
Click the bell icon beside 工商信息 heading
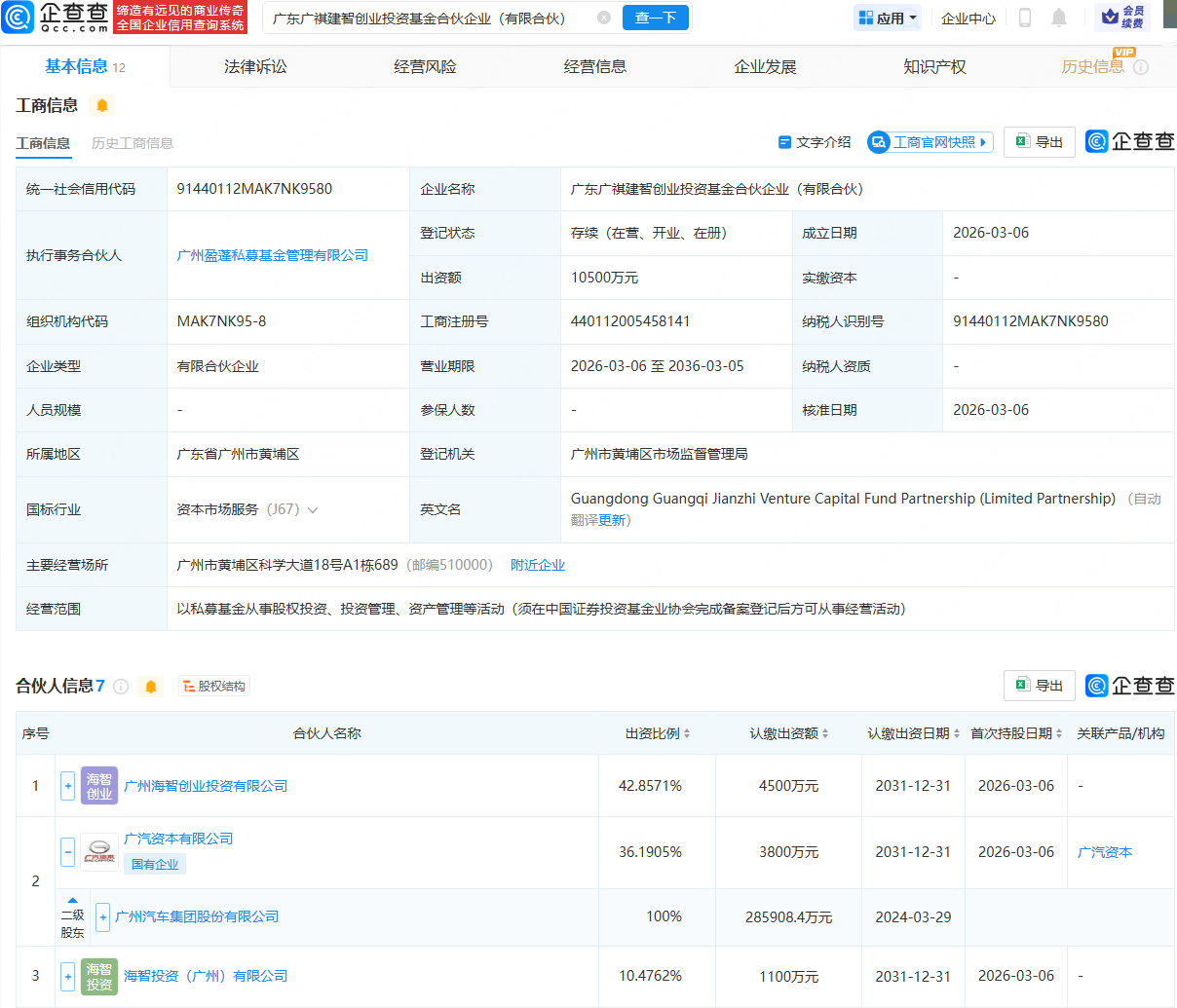coord(101,105)
